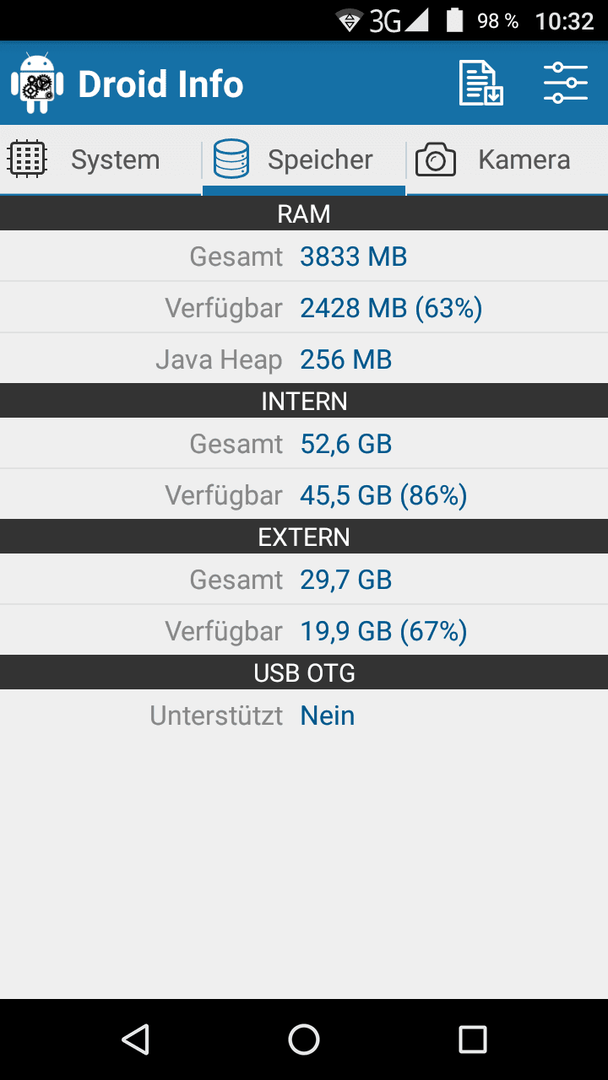Tap the battery icon in status bar
The width and height of the screenshot is (608, 1080).
click(454, 21)
